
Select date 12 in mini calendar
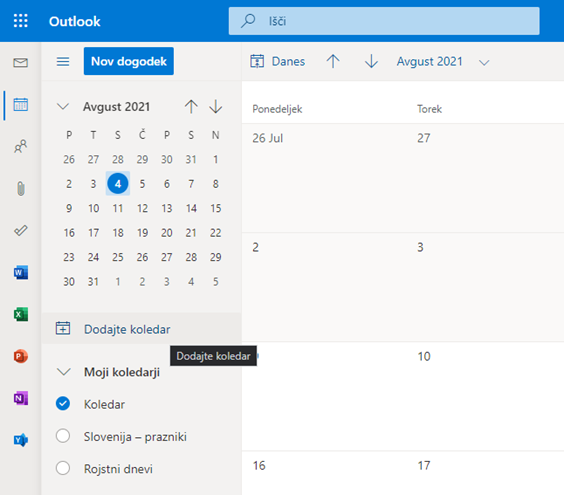click(142, 208)
